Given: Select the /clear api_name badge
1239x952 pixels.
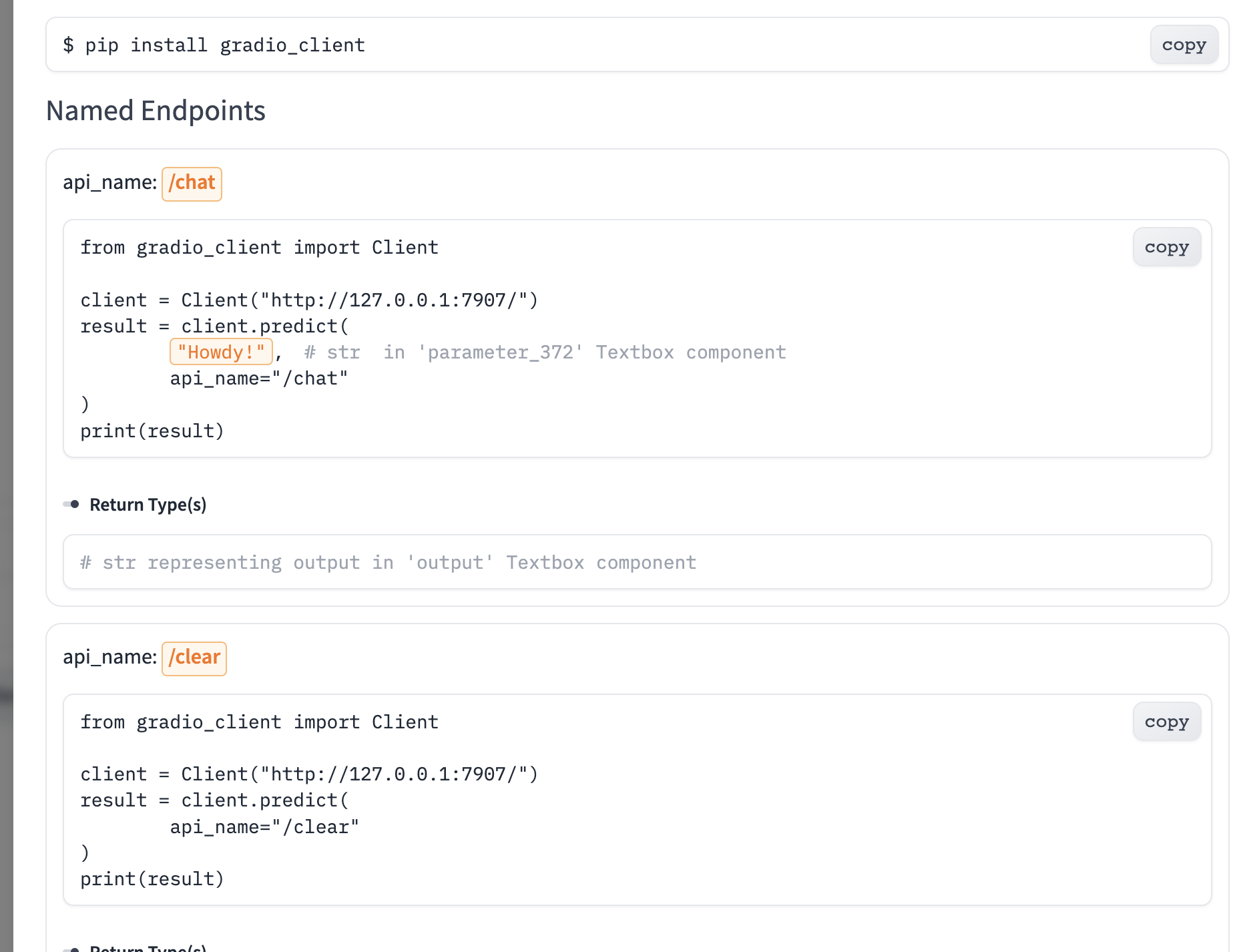Looking at the screenshot, I should (194, 658).
